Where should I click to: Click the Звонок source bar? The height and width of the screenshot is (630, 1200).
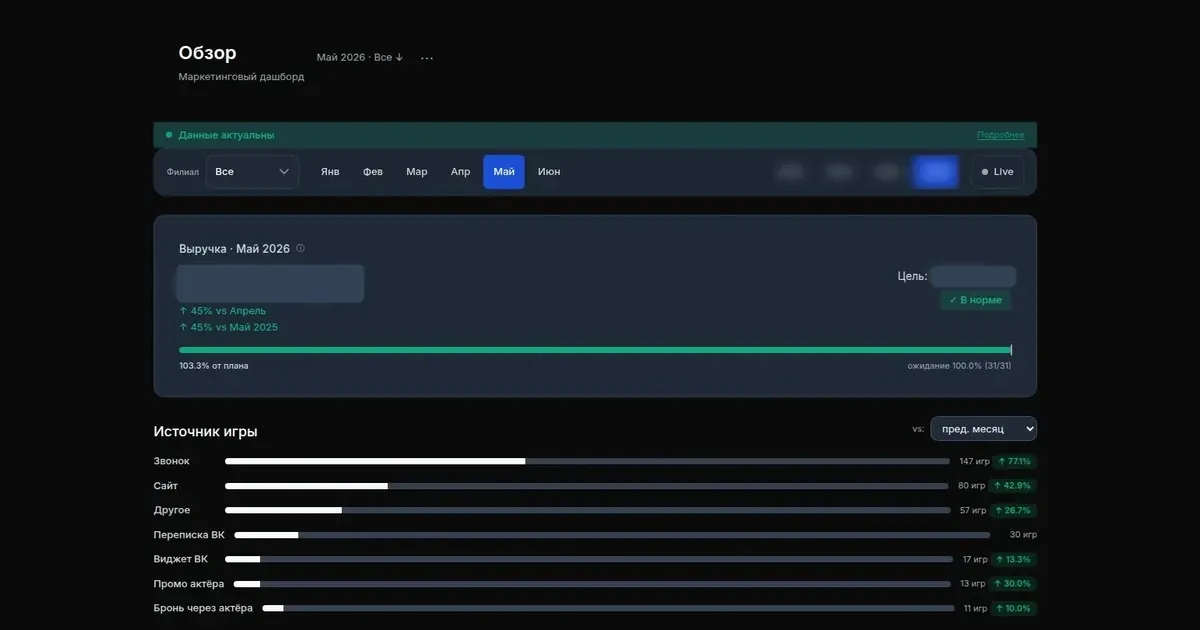[x=587, y=461]
